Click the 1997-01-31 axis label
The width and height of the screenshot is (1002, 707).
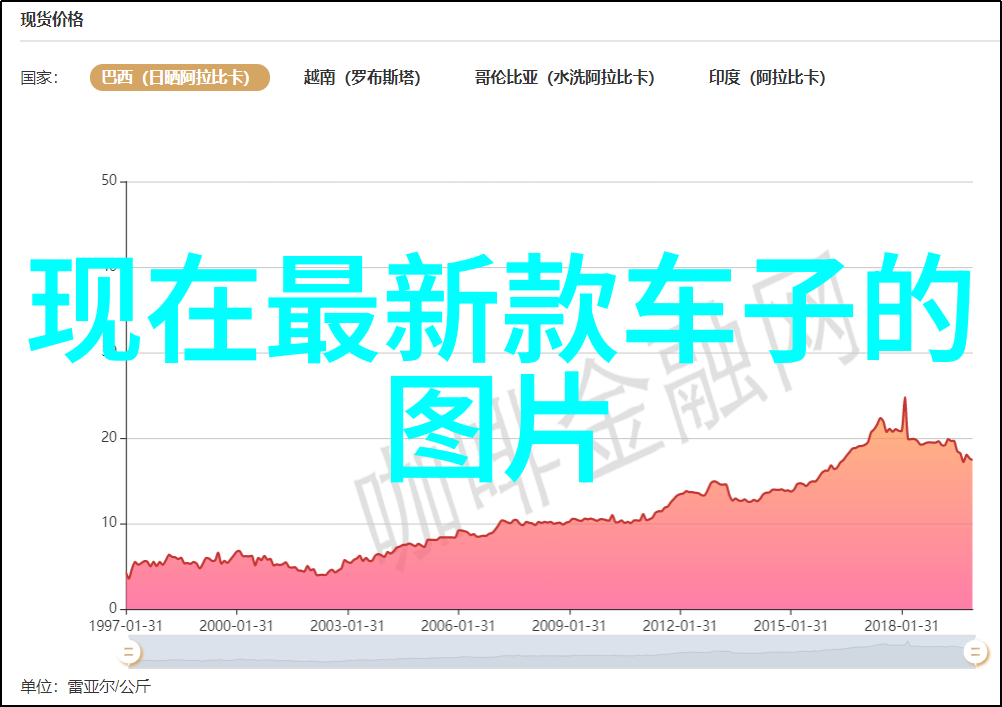pos(125,625)
